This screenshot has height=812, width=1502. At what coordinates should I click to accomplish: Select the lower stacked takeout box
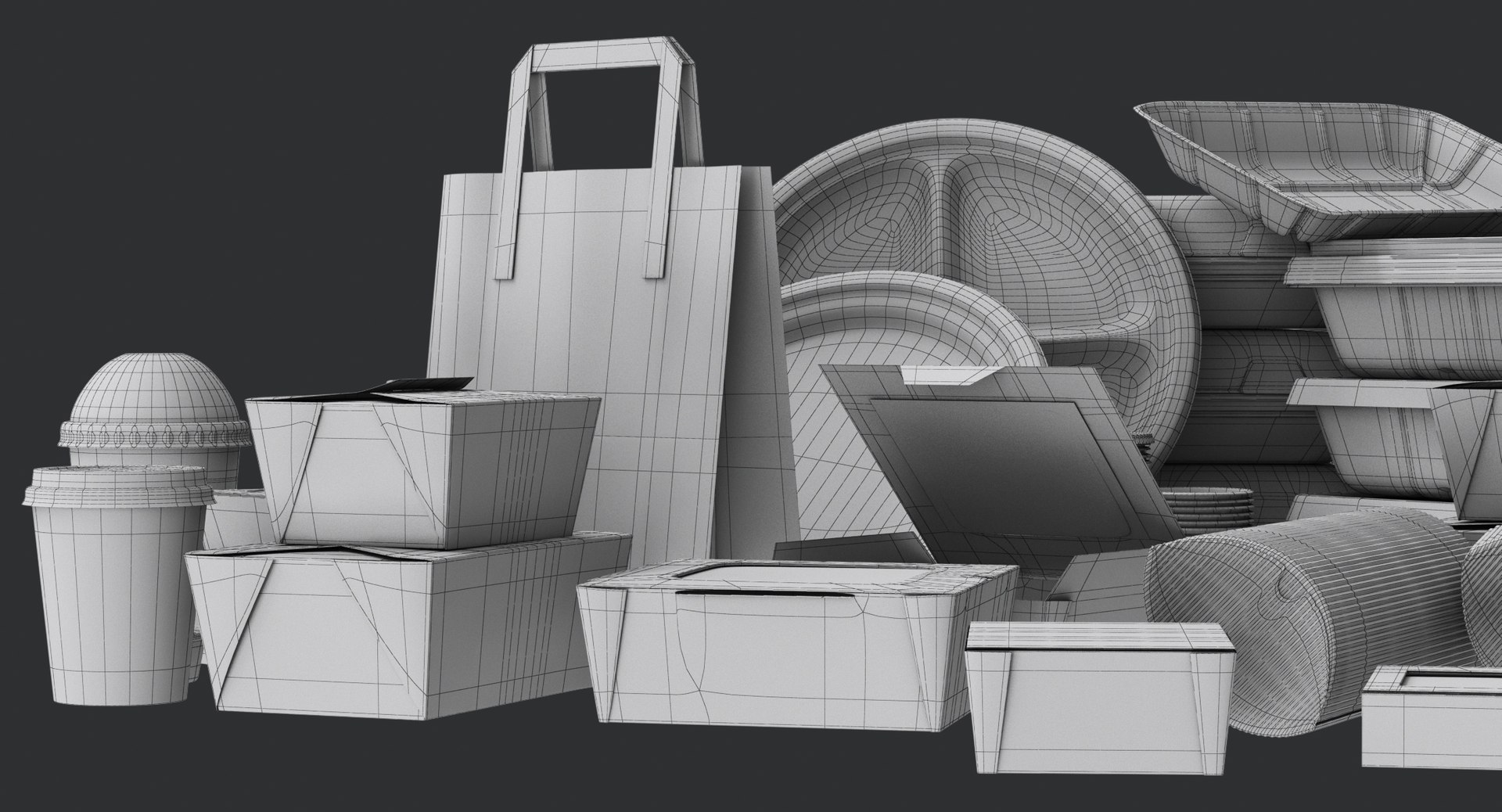click(x=407, y=626)
